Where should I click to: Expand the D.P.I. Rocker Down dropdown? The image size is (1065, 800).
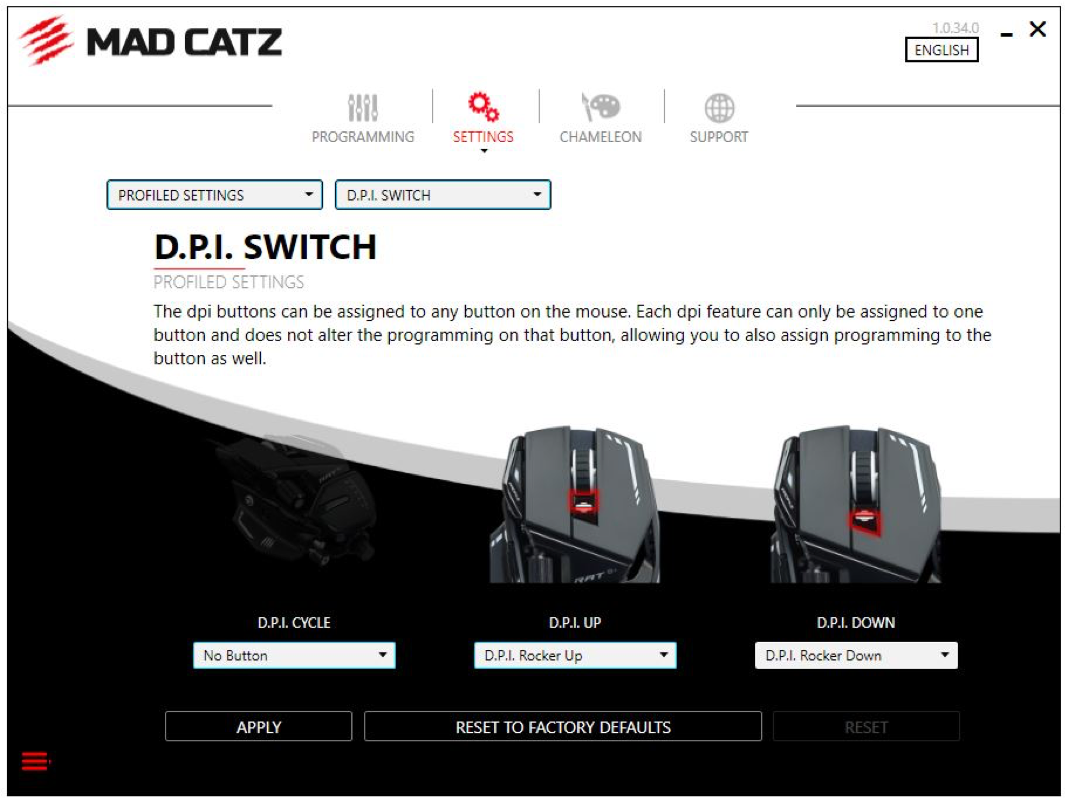point(856,655)
